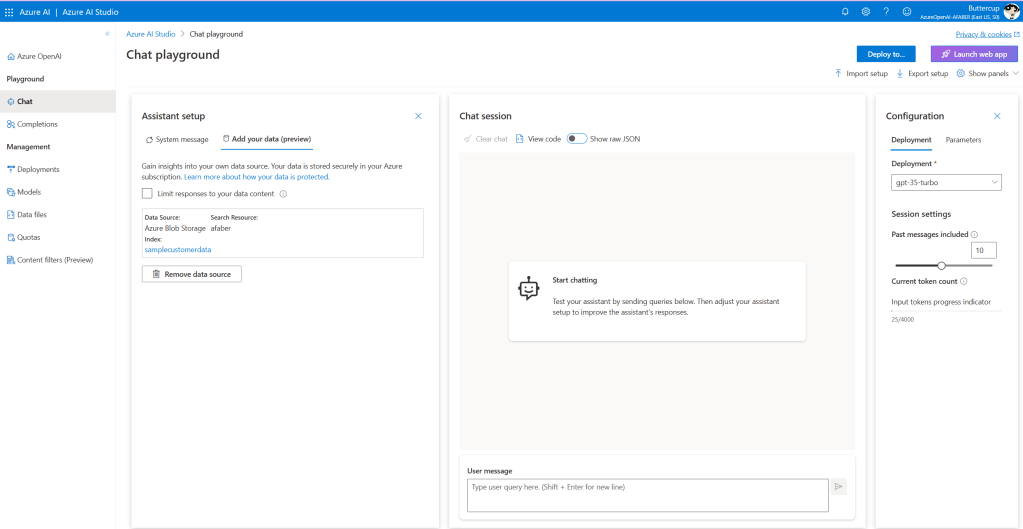
Task: Click the Past messages included slider
Action: click(941, 265)
